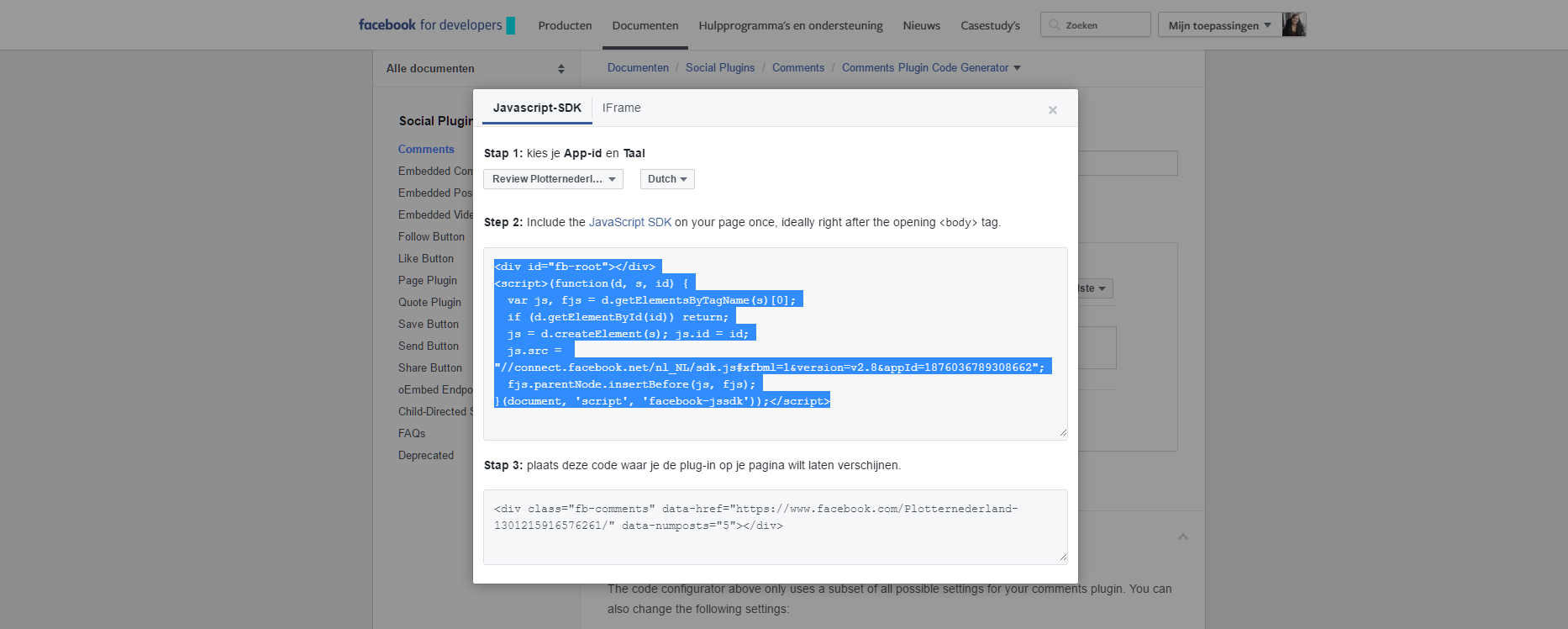The width and height of the screenshot is (1568, 629).
Task: Open FAQs in the sidebar
Action: [x=412, y=433]
